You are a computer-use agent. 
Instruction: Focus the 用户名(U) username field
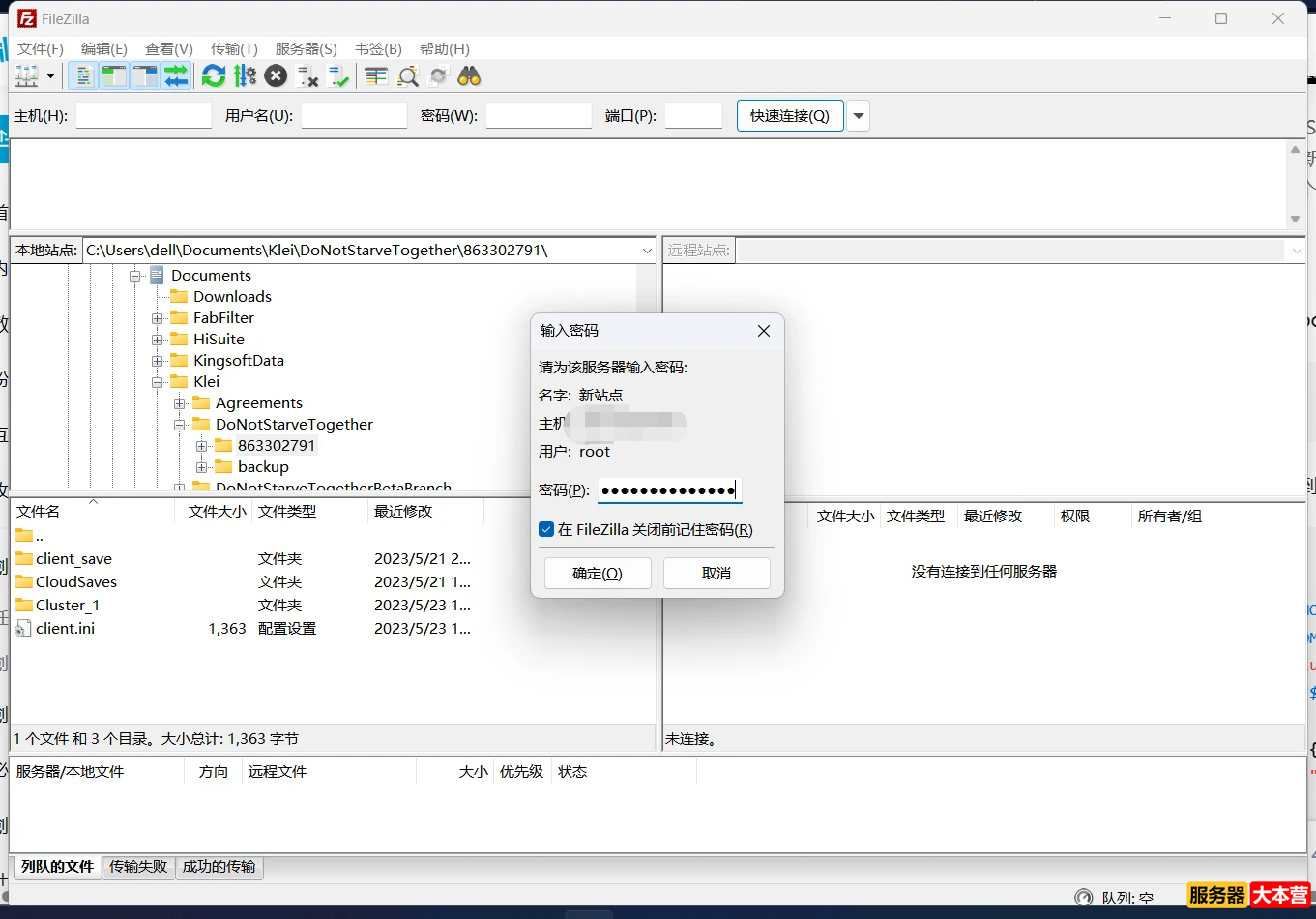354,115
